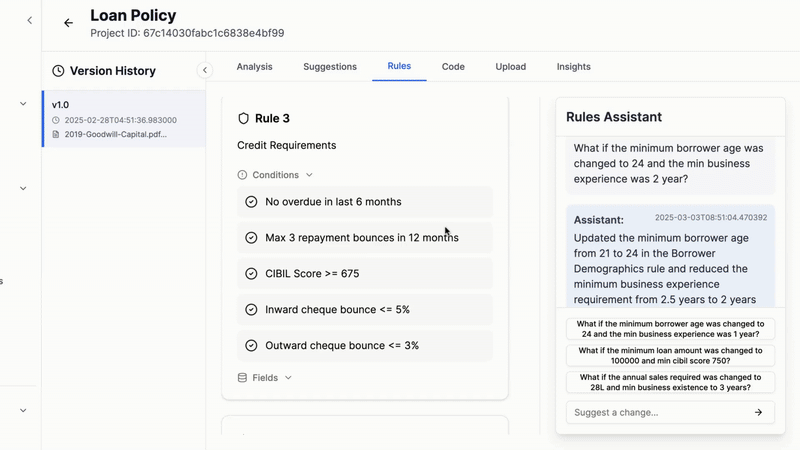The height and width of the screenshot is (450, 800).
Task: Toggle the 'No overdue in last 6 months' check
Action: pos(251,202)
